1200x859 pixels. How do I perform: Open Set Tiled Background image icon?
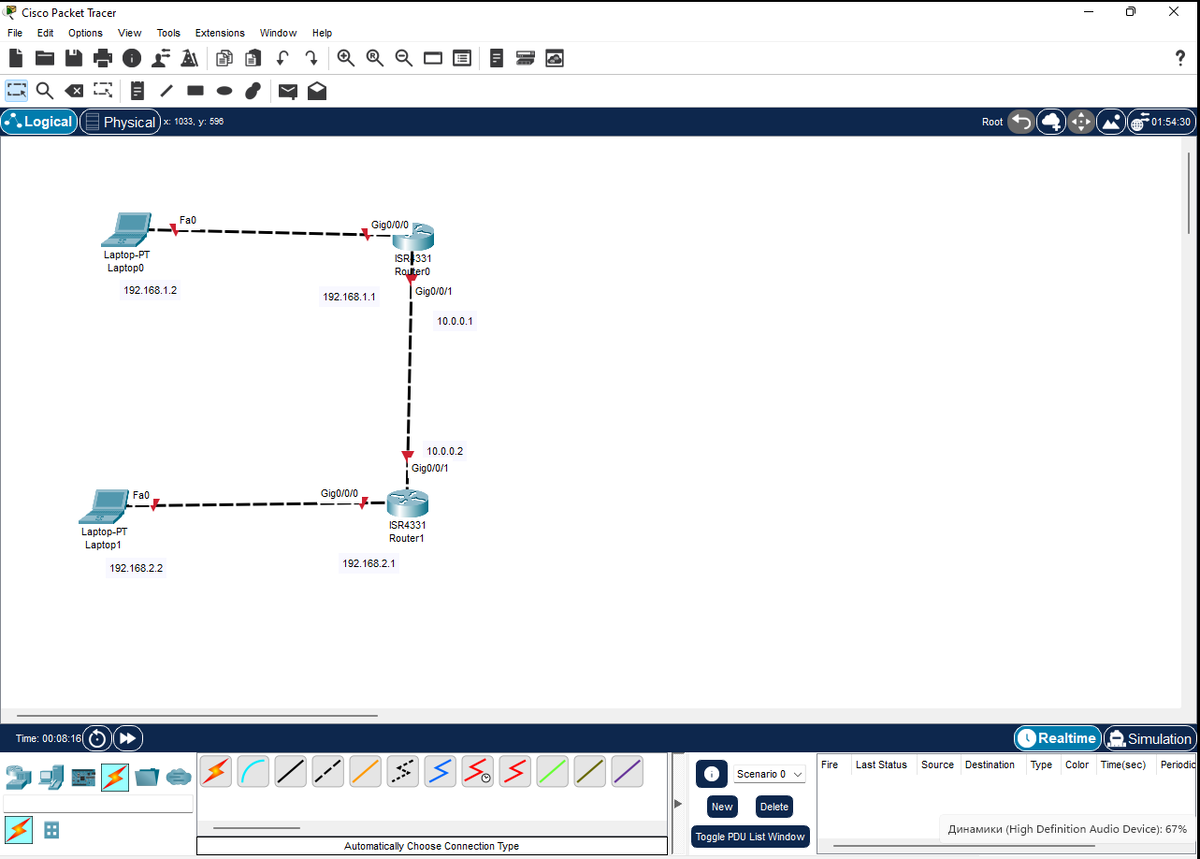click(1111, 122)
